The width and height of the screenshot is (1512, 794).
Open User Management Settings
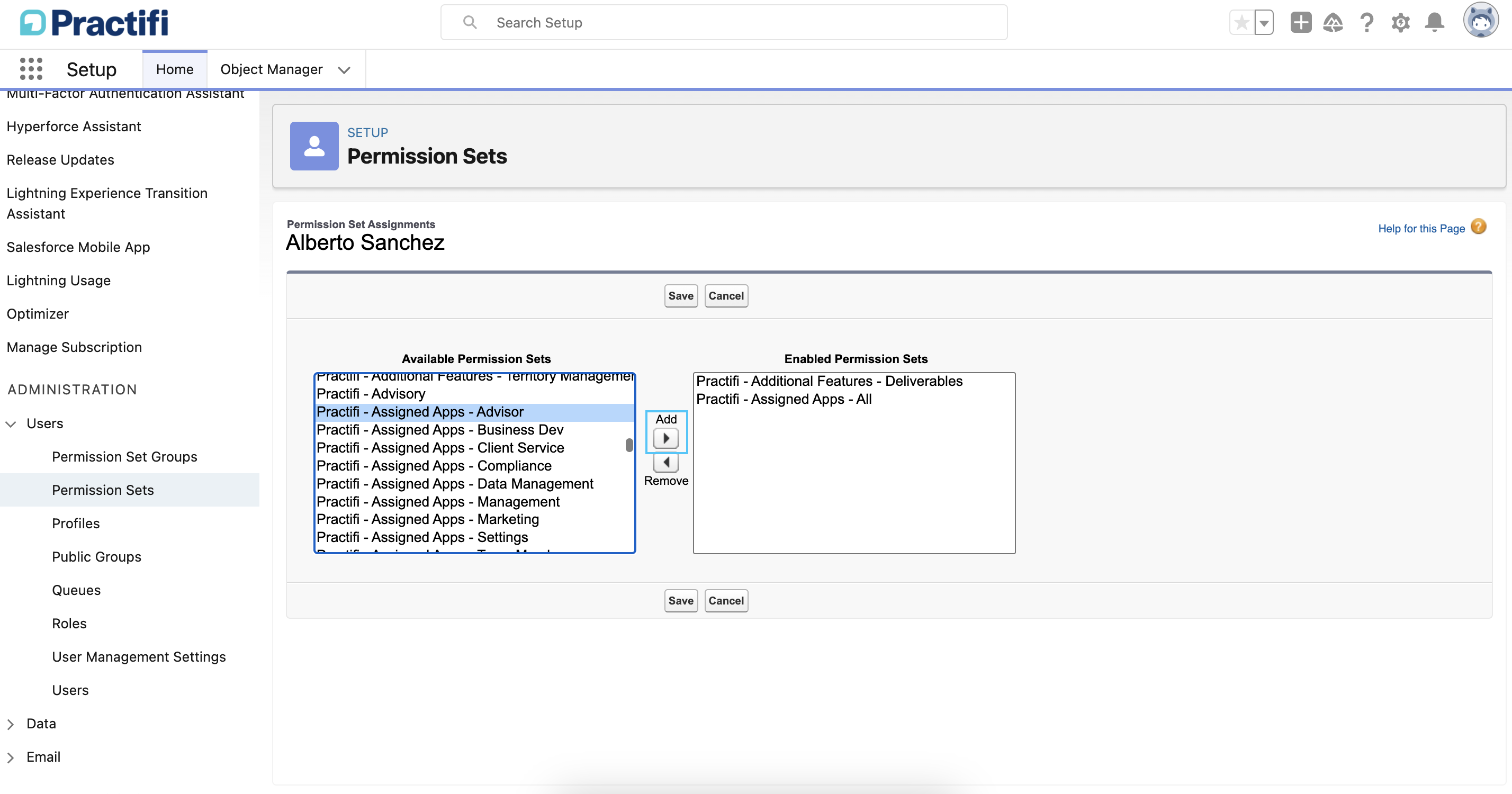(139, 657)
